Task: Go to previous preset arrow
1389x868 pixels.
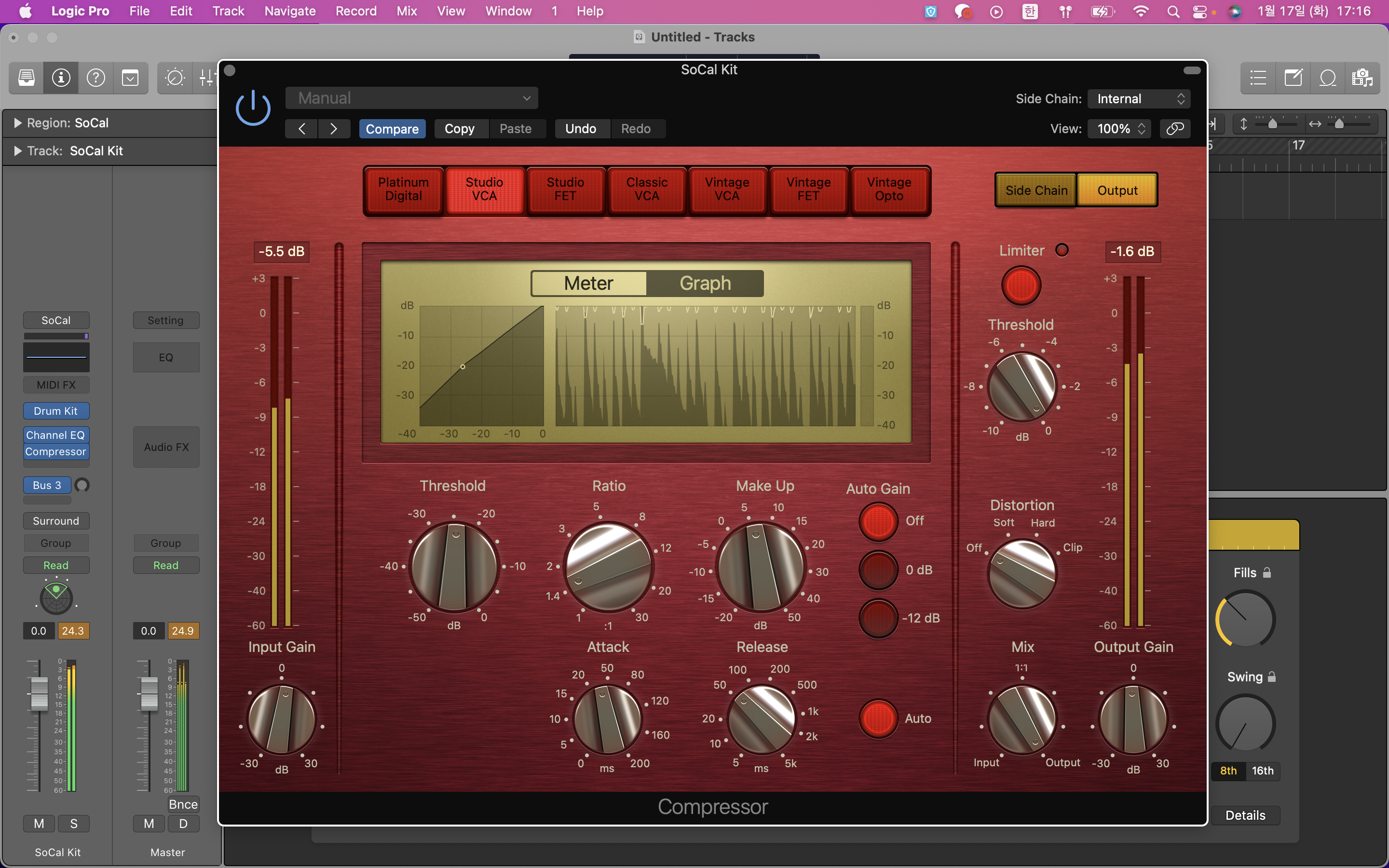Action: pos(302,129)
